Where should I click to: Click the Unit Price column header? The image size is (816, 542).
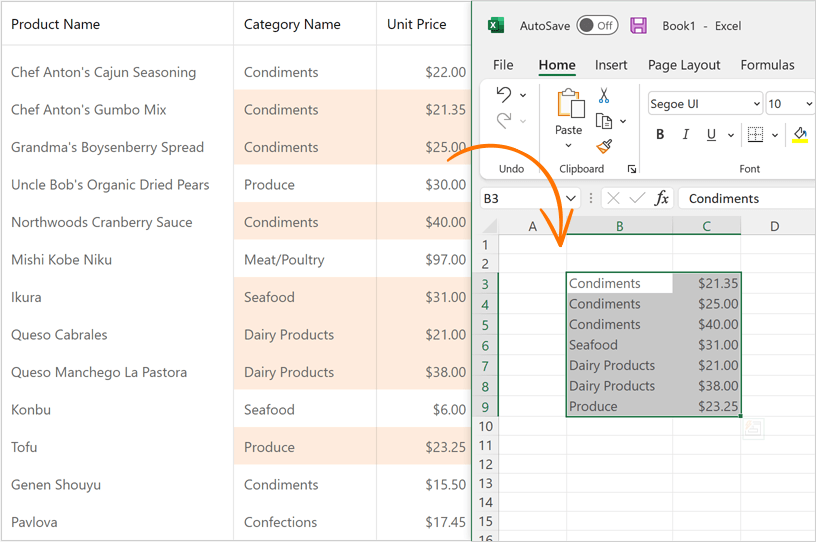(x=417, y=24)
